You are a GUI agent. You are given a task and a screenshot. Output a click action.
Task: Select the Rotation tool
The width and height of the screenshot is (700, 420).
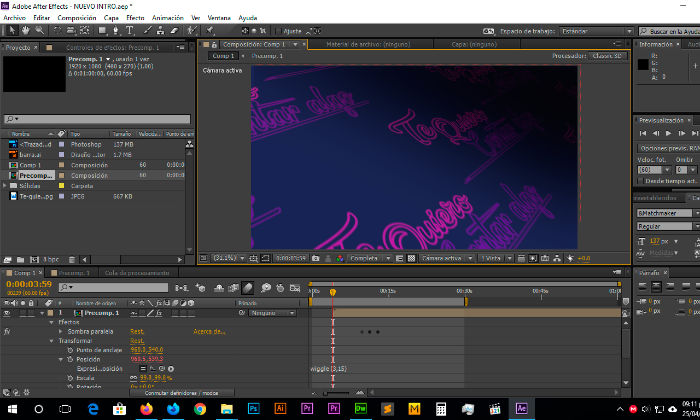(57, 30)
